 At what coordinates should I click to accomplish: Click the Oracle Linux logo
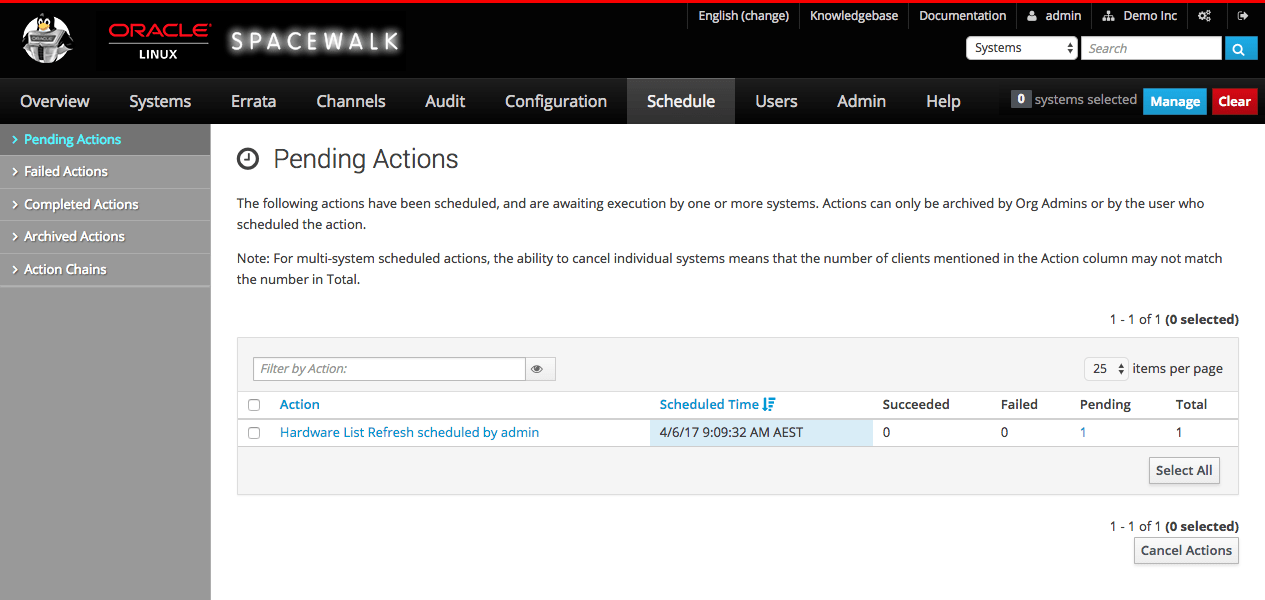tap(159, 41)
